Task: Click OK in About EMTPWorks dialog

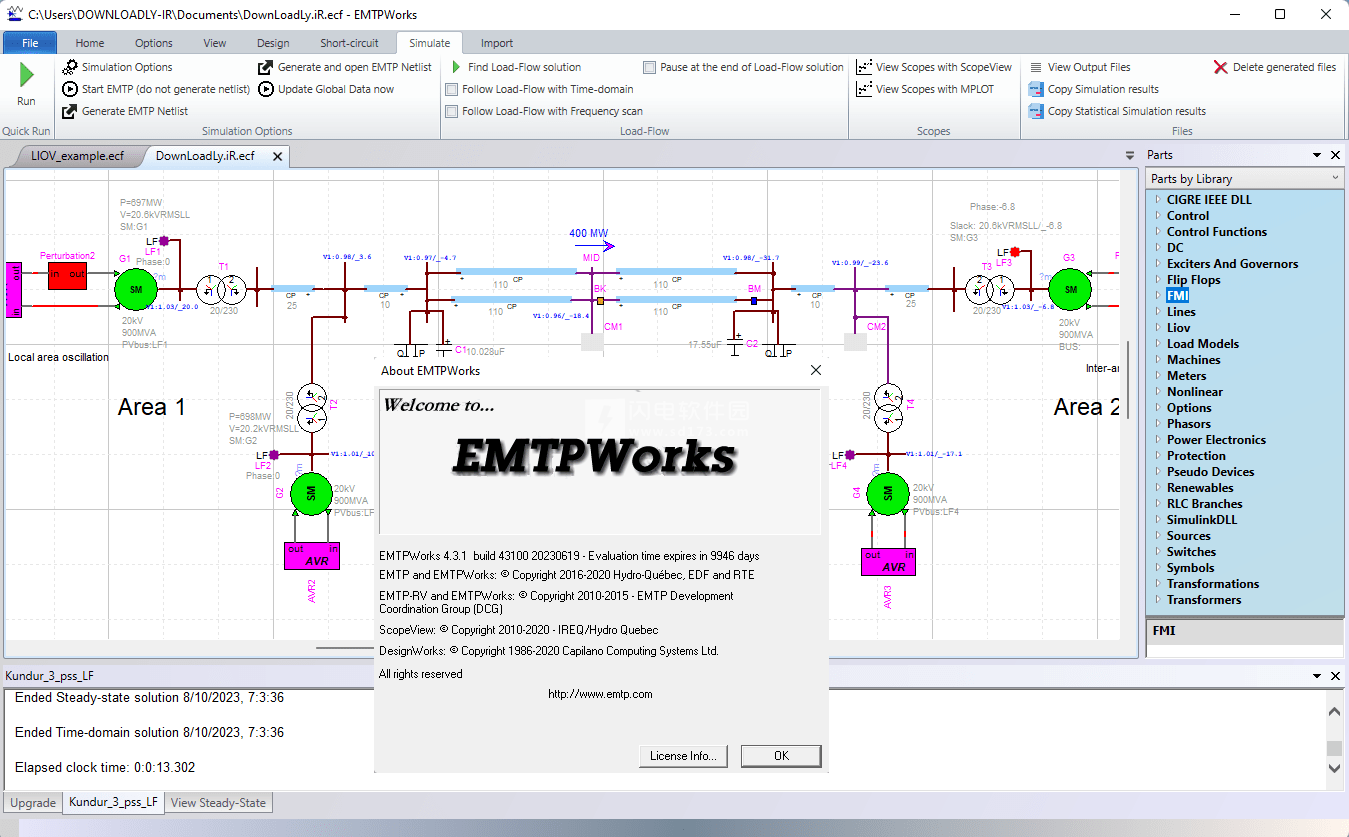Action: pyautogui.click(x=781, y=756)
